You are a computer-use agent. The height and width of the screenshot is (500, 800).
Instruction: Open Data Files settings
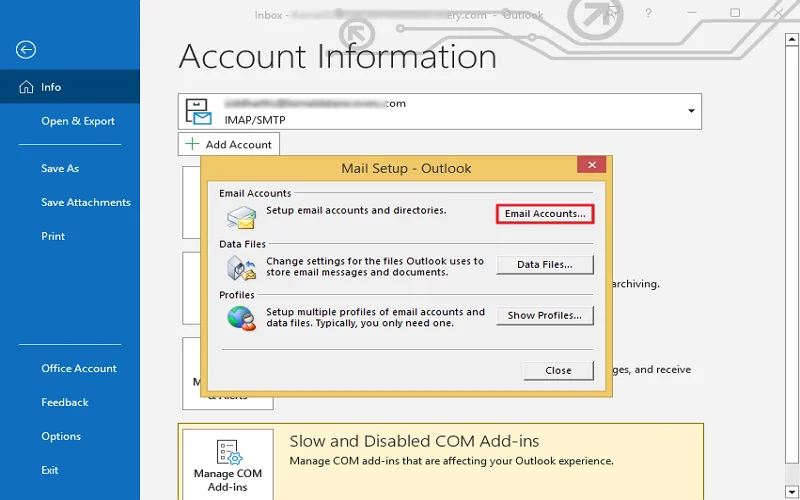pos(545,265)
